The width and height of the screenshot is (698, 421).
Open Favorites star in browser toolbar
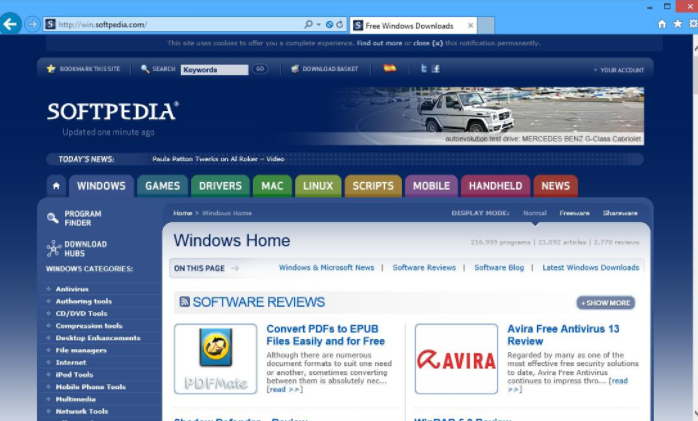coord(678,24)
